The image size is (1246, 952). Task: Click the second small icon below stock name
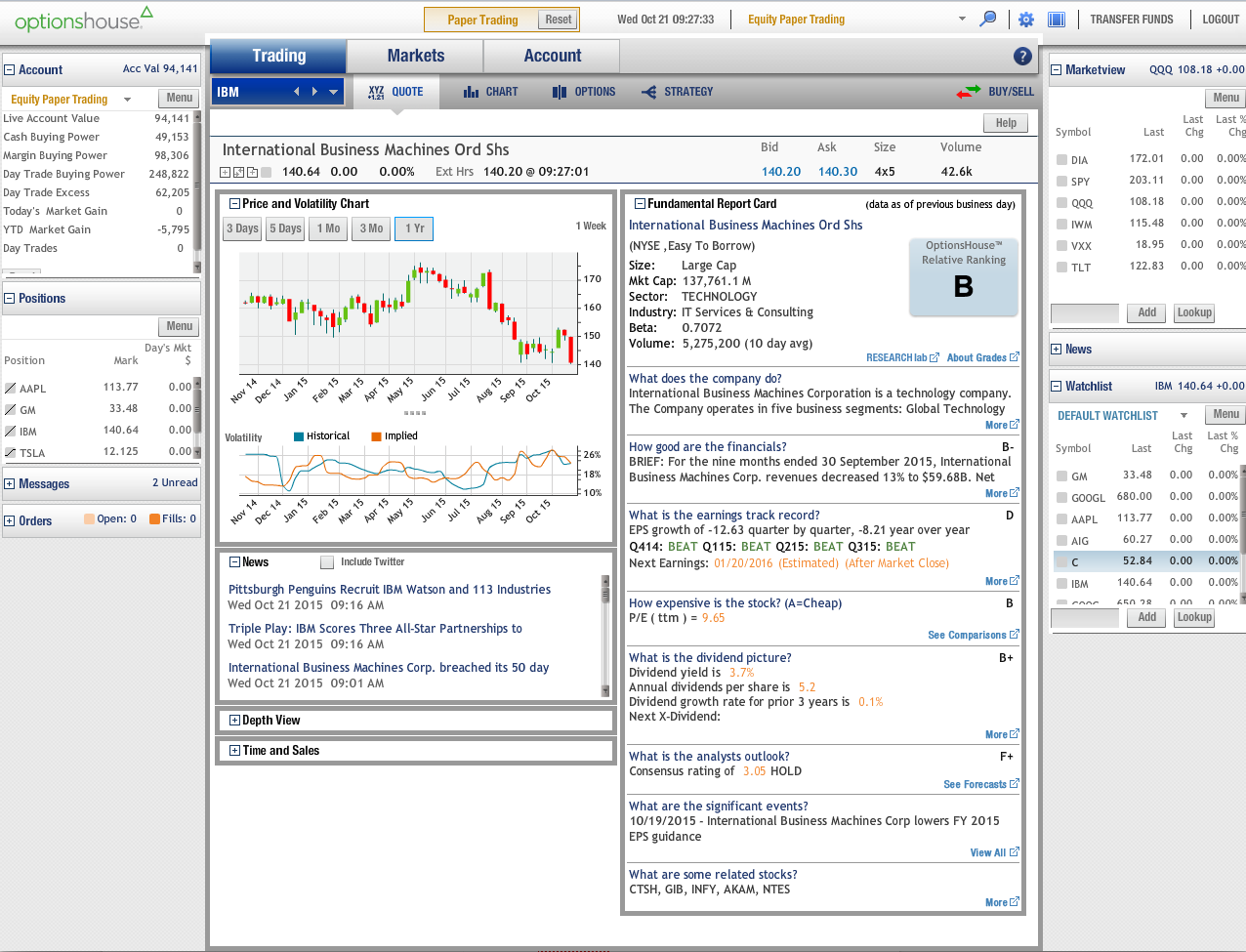[x=238, y=173]
